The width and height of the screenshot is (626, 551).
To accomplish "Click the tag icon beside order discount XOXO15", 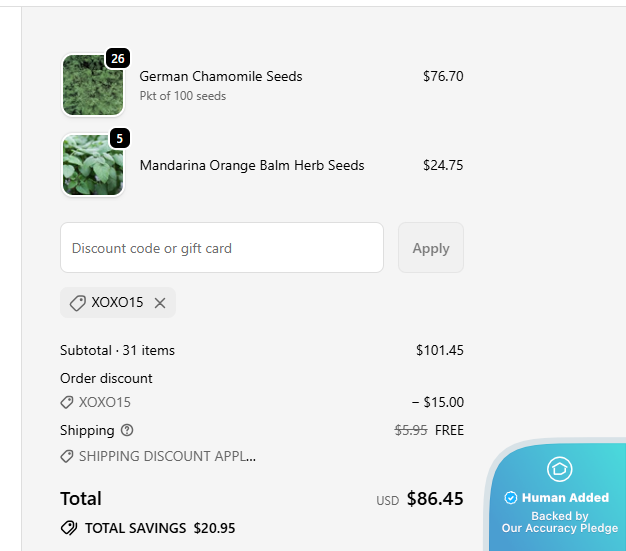I will [x=67, y=402].
